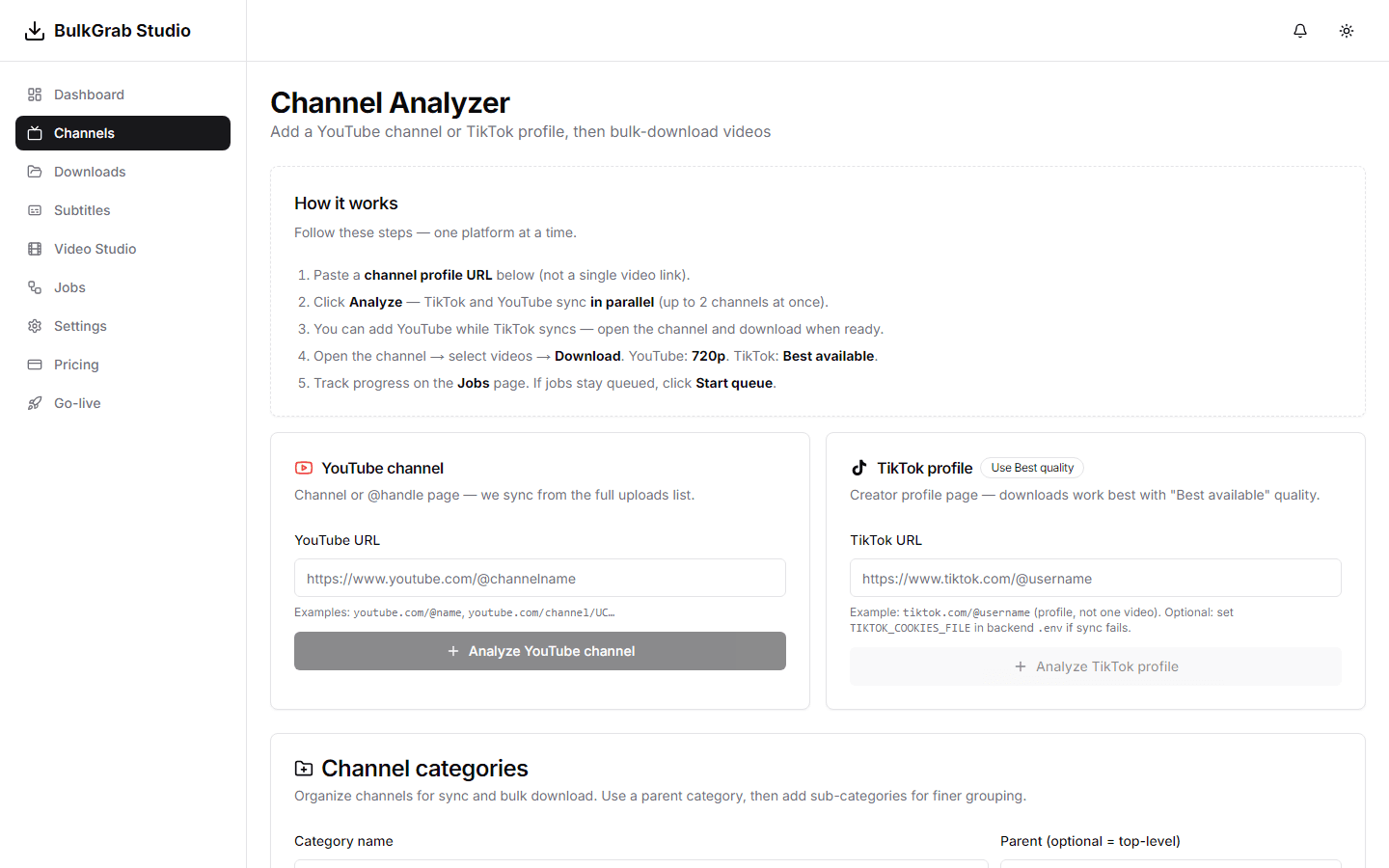
Task: Click the bold 'in parallel' text
Action: point(622,302)
